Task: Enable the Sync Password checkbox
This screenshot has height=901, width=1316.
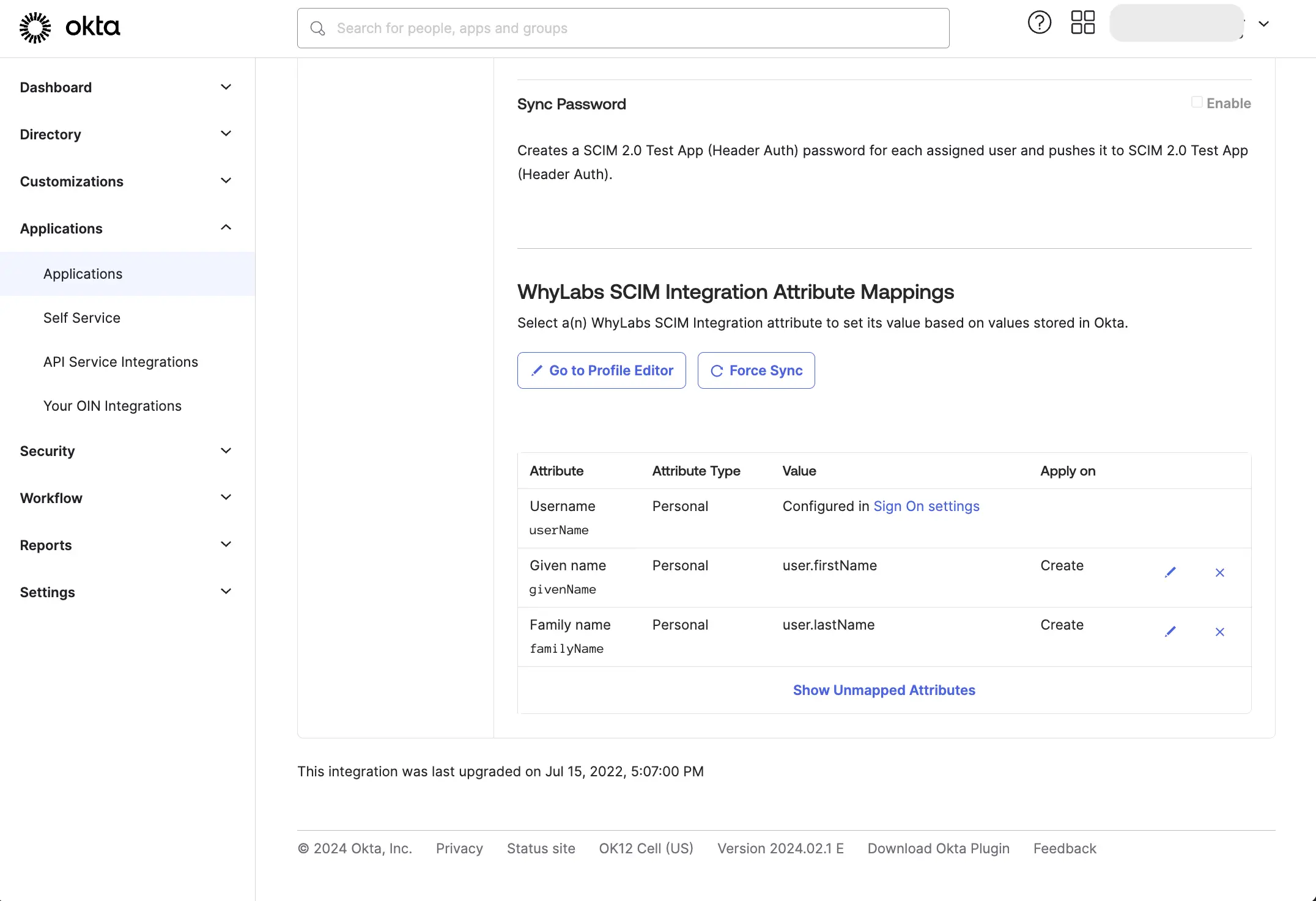Action: pyautogui.click(x=1197, y=101)
